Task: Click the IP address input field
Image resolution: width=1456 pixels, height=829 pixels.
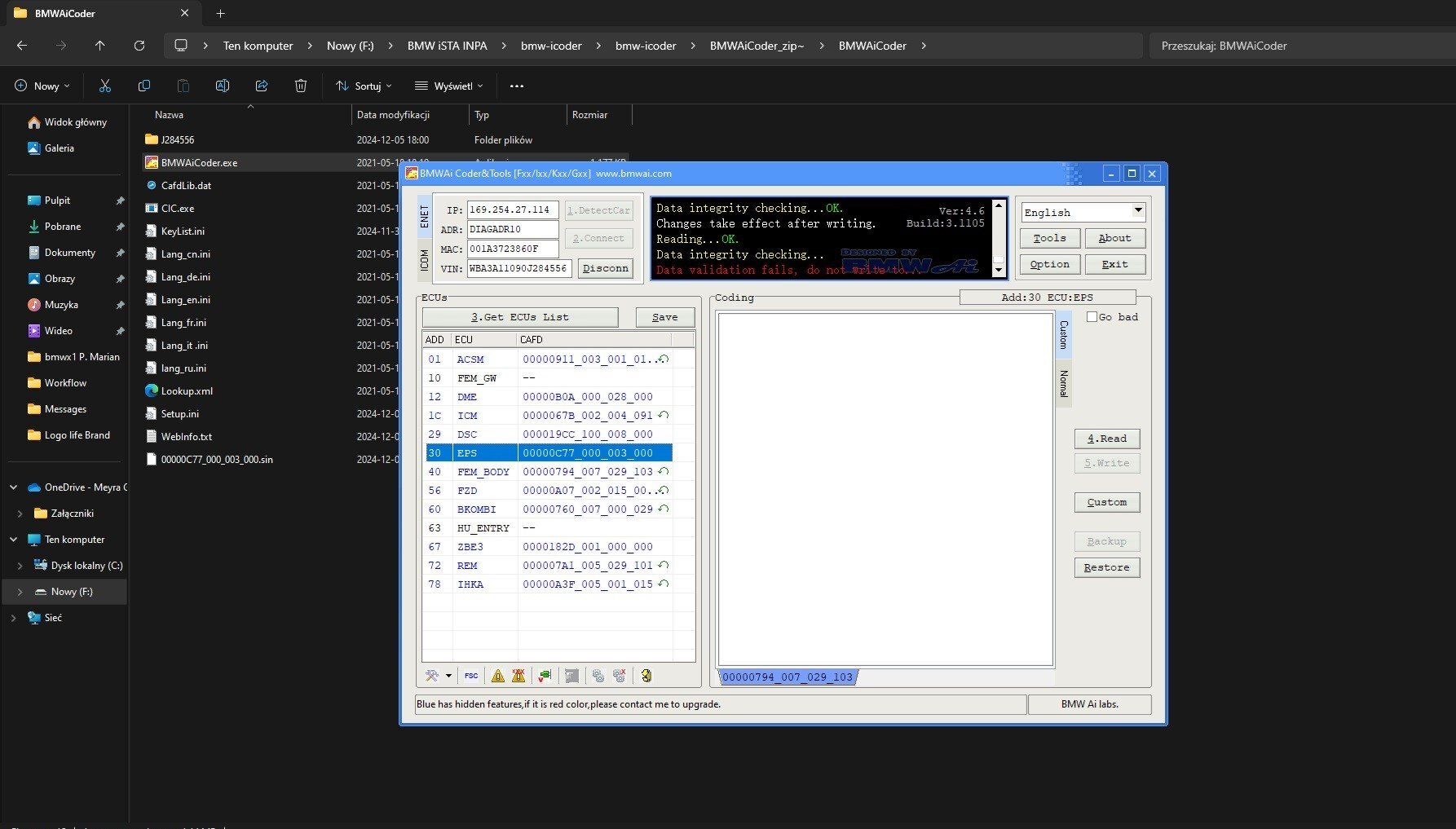Action: tap(513, 209)
